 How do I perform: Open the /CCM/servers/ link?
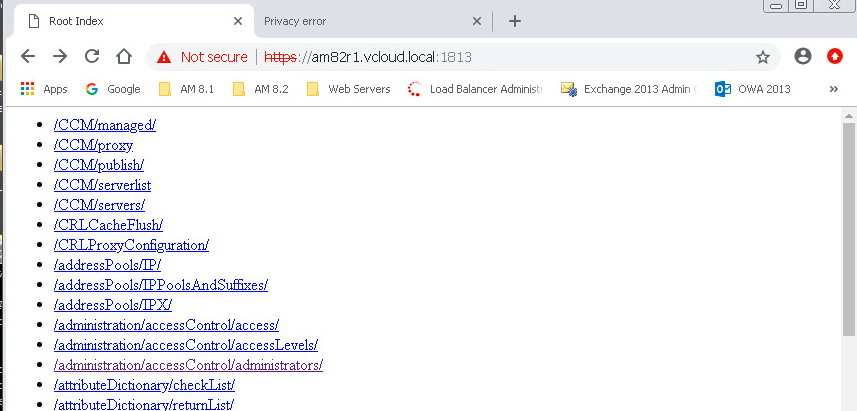pyautogui.click(x=99, y=205)
